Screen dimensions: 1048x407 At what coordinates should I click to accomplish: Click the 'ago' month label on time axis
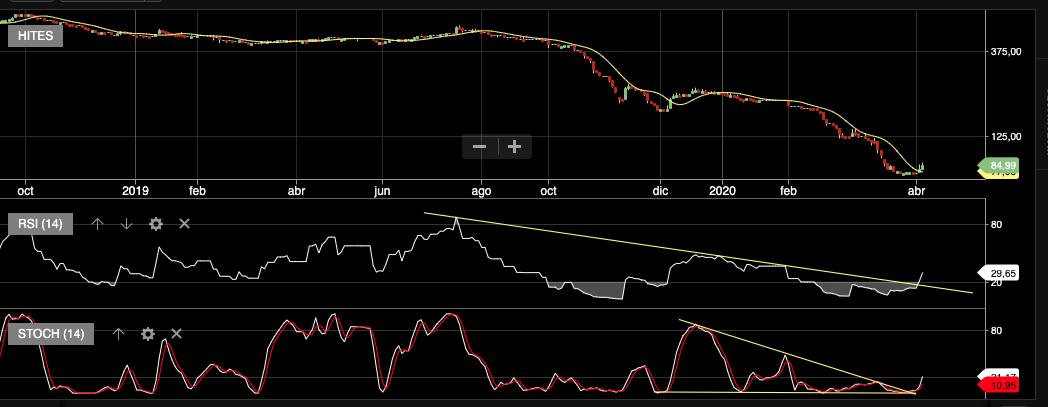pyautogui.click(x=482, y=189)
